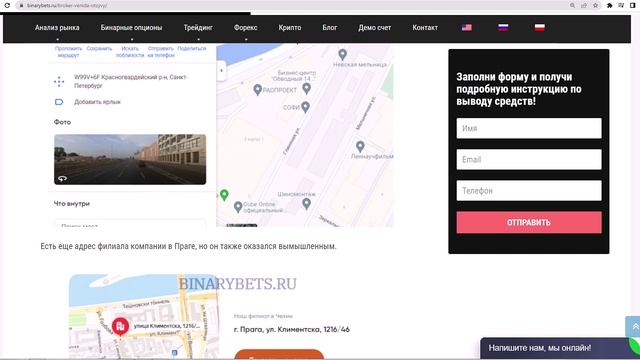The image size is (640, 360).
Task: Click the РАСПРОЕКТ map pin
Action: pos(258,90)
